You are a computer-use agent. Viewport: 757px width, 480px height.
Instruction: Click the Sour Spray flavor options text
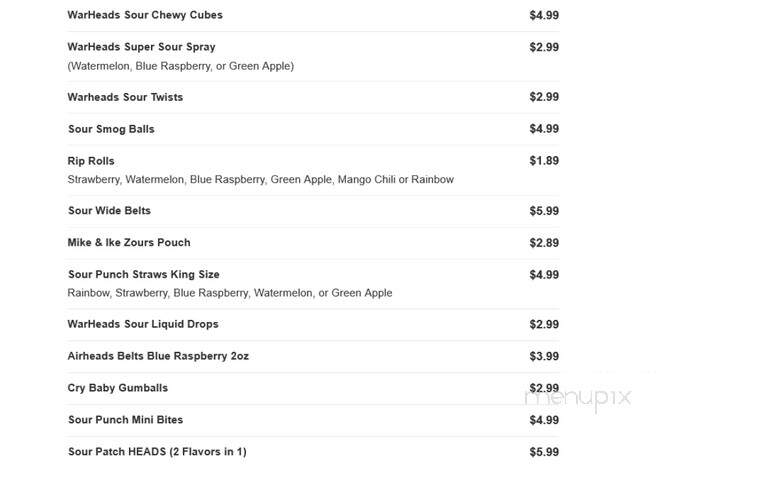point(181,66)
